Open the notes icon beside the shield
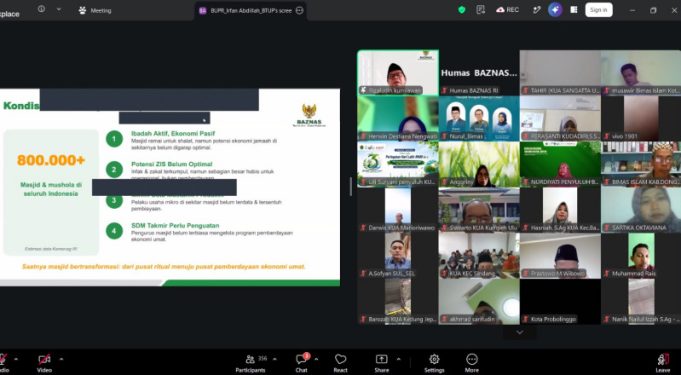681x375 pixels. [x=480, y=10]
